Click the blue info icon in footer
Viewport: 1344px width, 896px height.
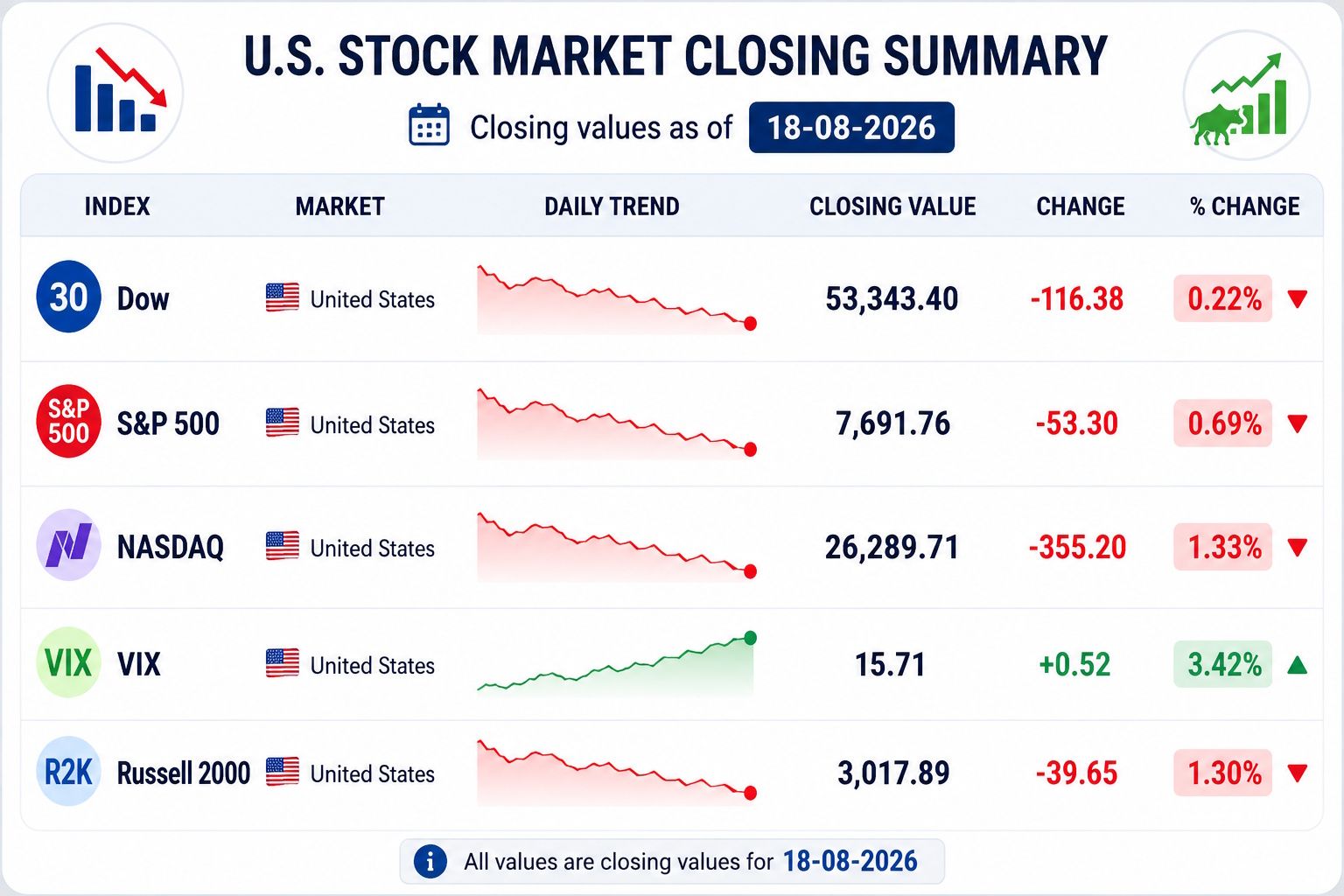click(x=430, y=861)
